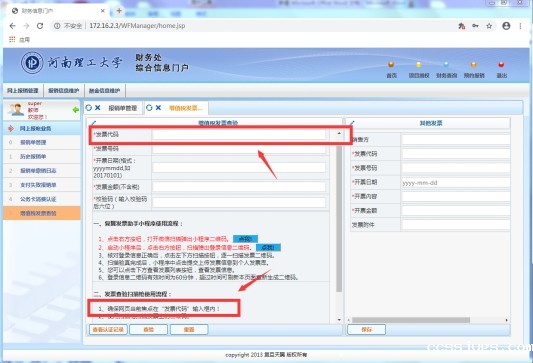Reload the page with the refresh icon
The image size is (533, 363).
40,26
